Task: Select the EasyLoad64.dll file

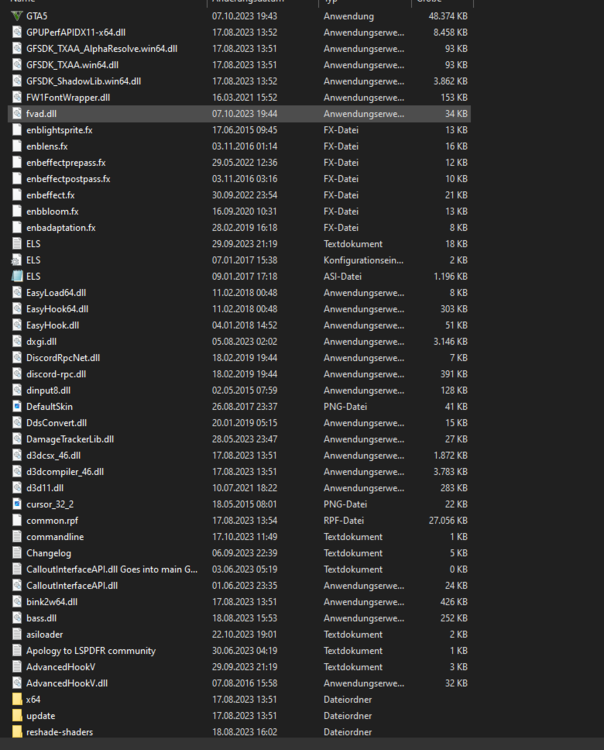Action: tap(56, 293)
